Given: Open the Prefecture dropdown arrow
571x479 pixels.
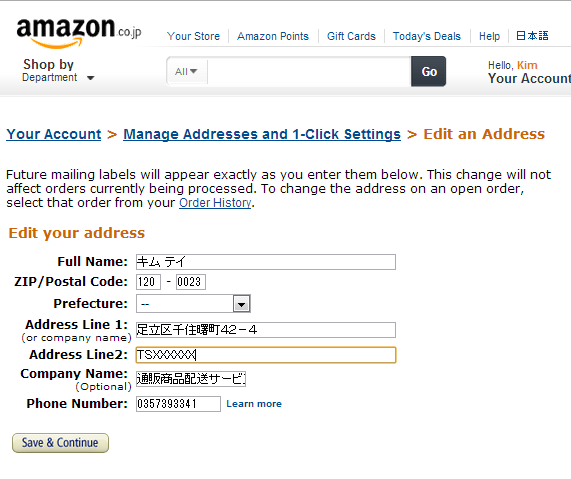Looking at the screenshot, I should tap(241, 304).
